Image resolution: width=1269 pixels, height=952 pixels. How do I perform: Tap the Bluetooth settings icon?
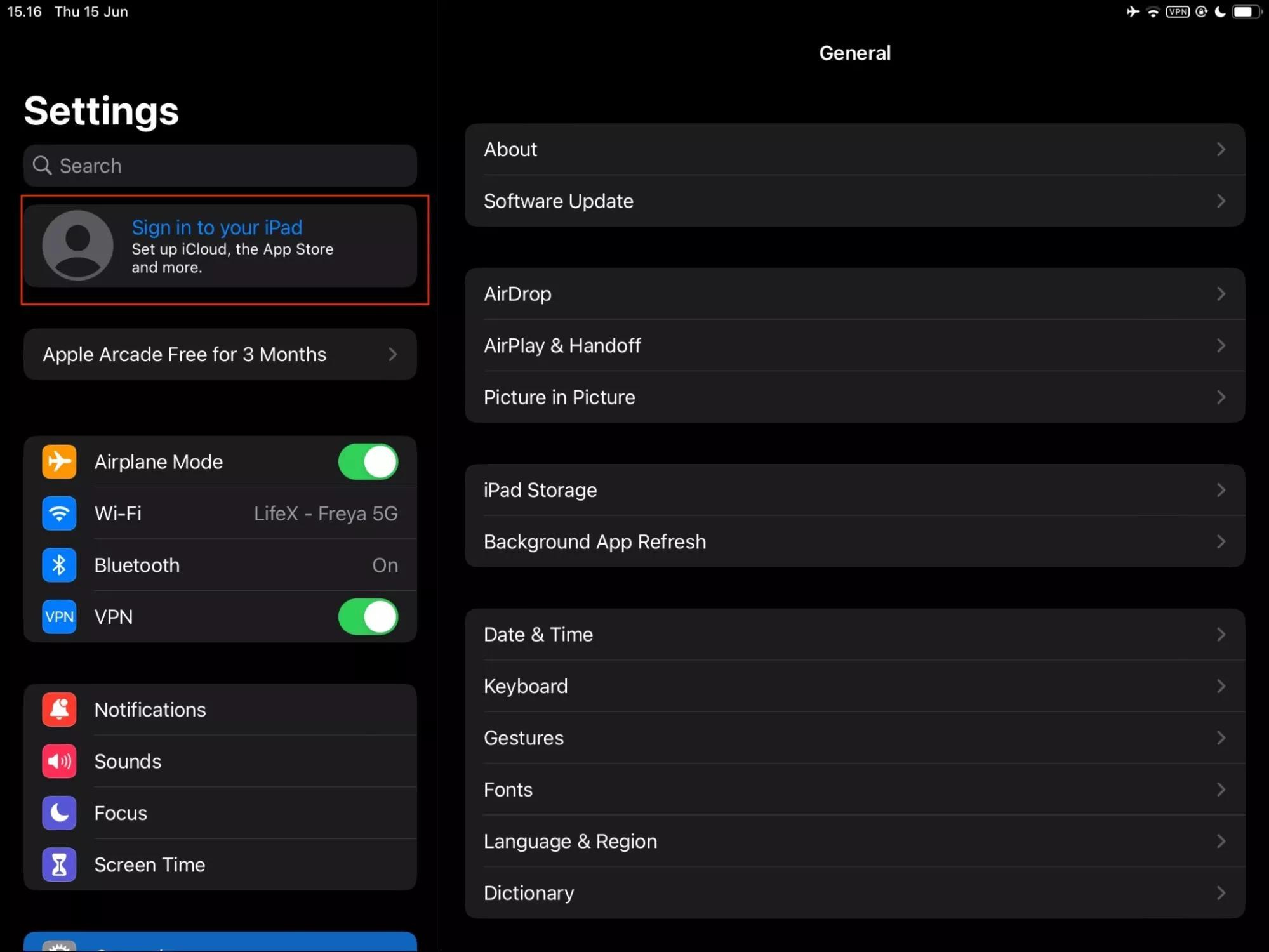pos(58,564)
